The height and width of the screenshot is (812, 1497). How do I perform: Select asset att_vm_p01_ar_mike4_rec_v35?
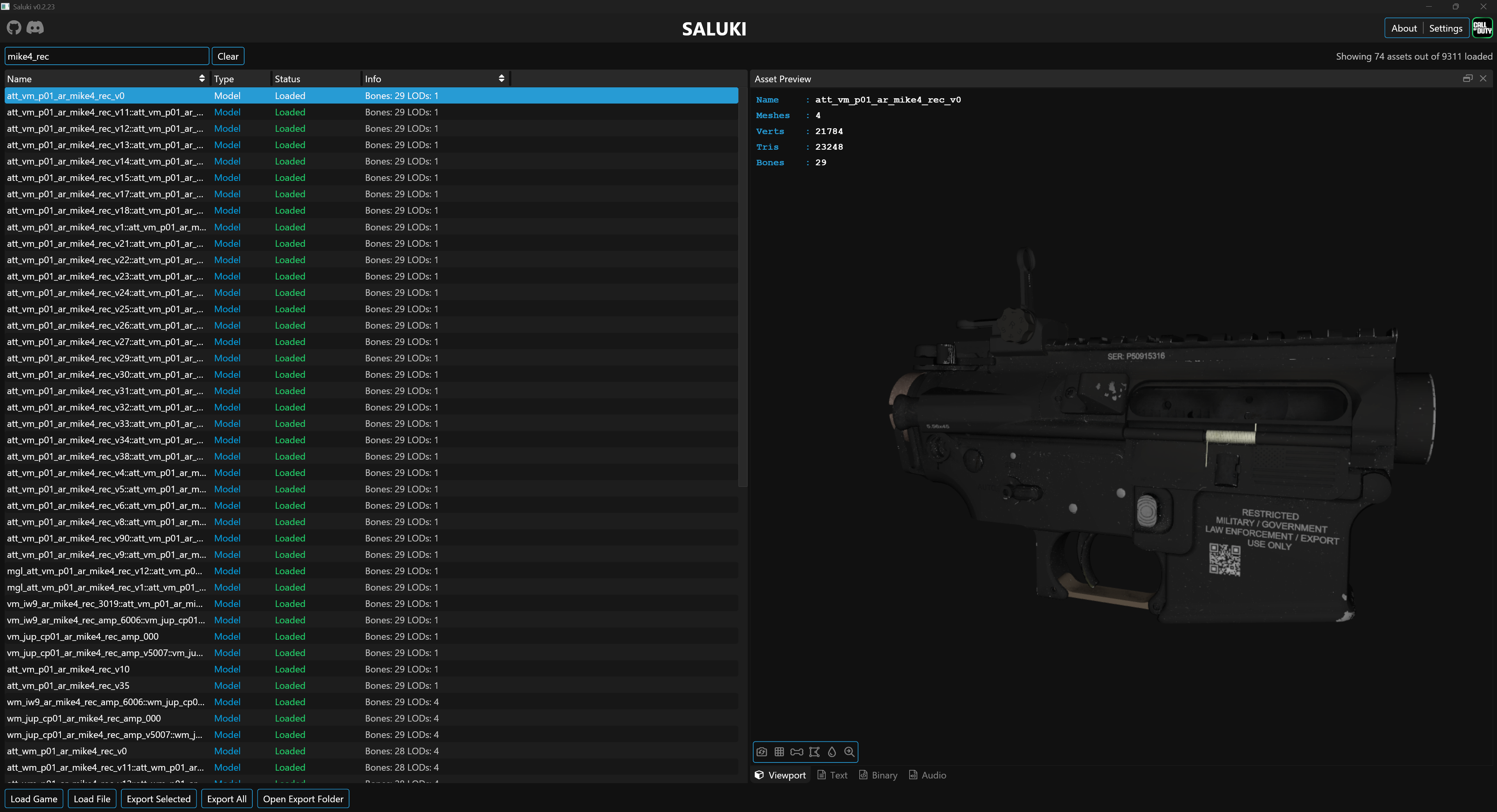371,685
